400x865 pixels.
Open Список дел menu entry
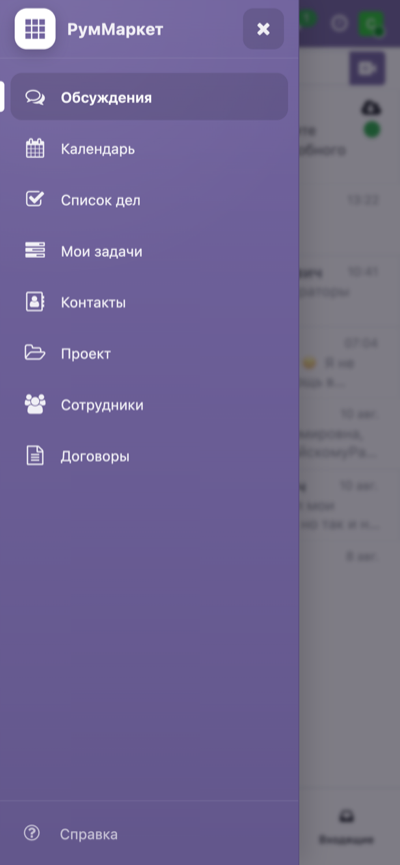[x=149, y=200]
